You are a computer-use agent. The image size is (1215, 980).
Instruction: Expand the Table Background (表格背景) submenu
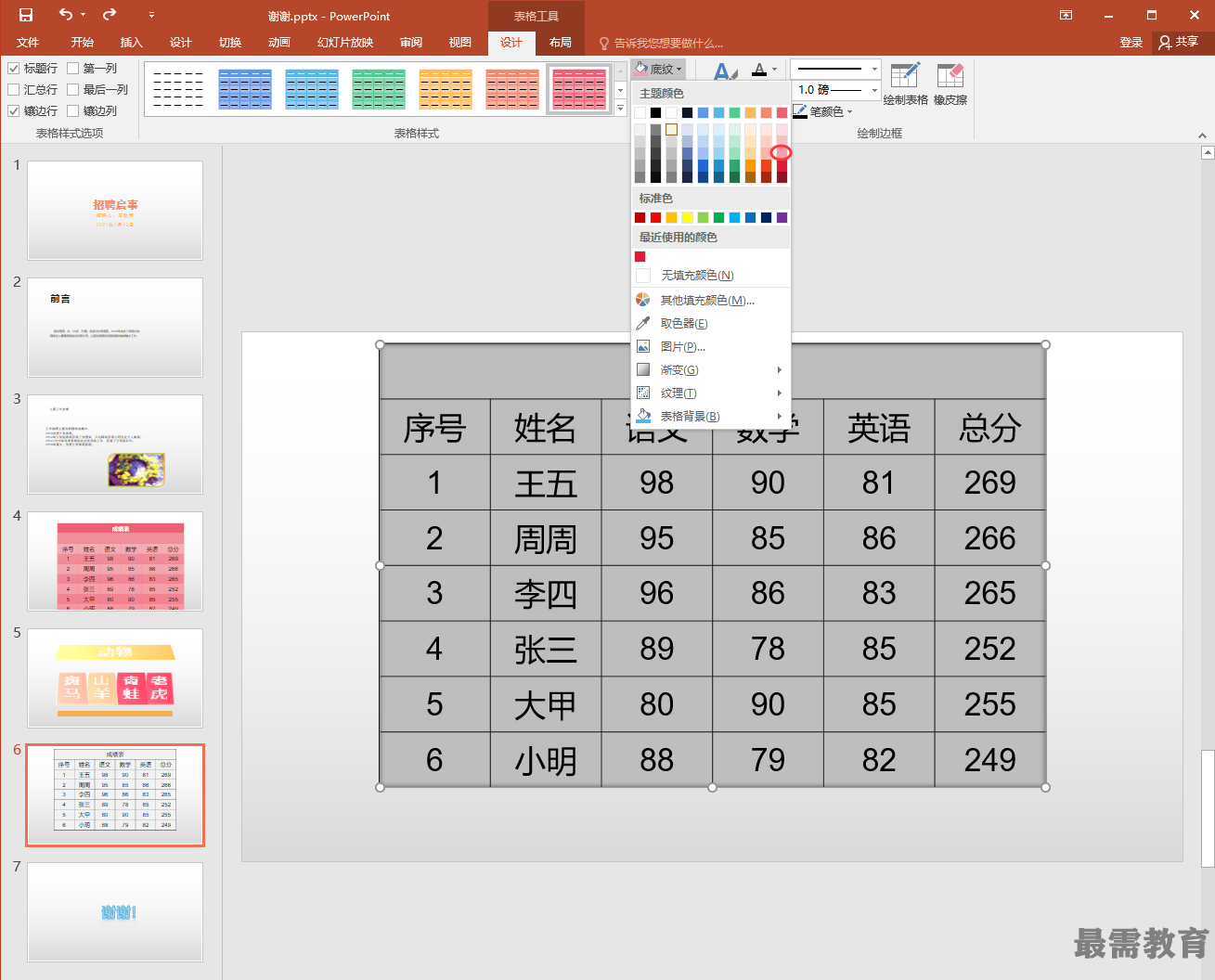[x=711, y=416]
